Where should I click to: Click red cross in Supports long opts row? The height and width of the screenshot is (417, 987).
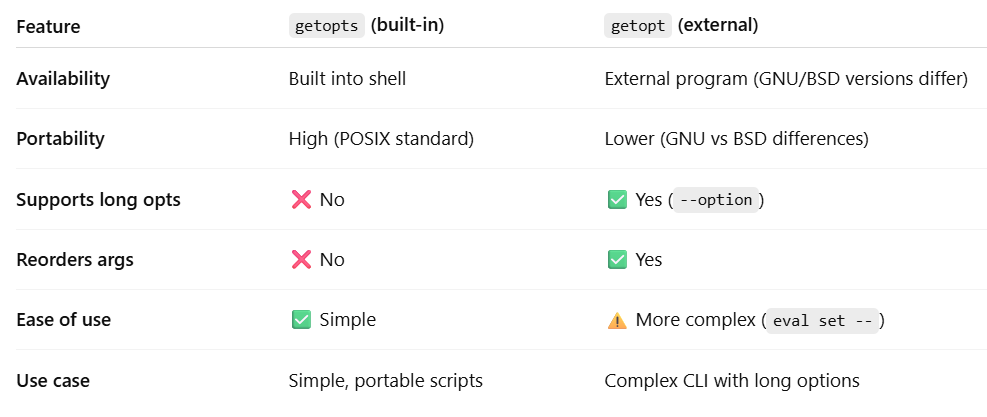tap(301, 200)
